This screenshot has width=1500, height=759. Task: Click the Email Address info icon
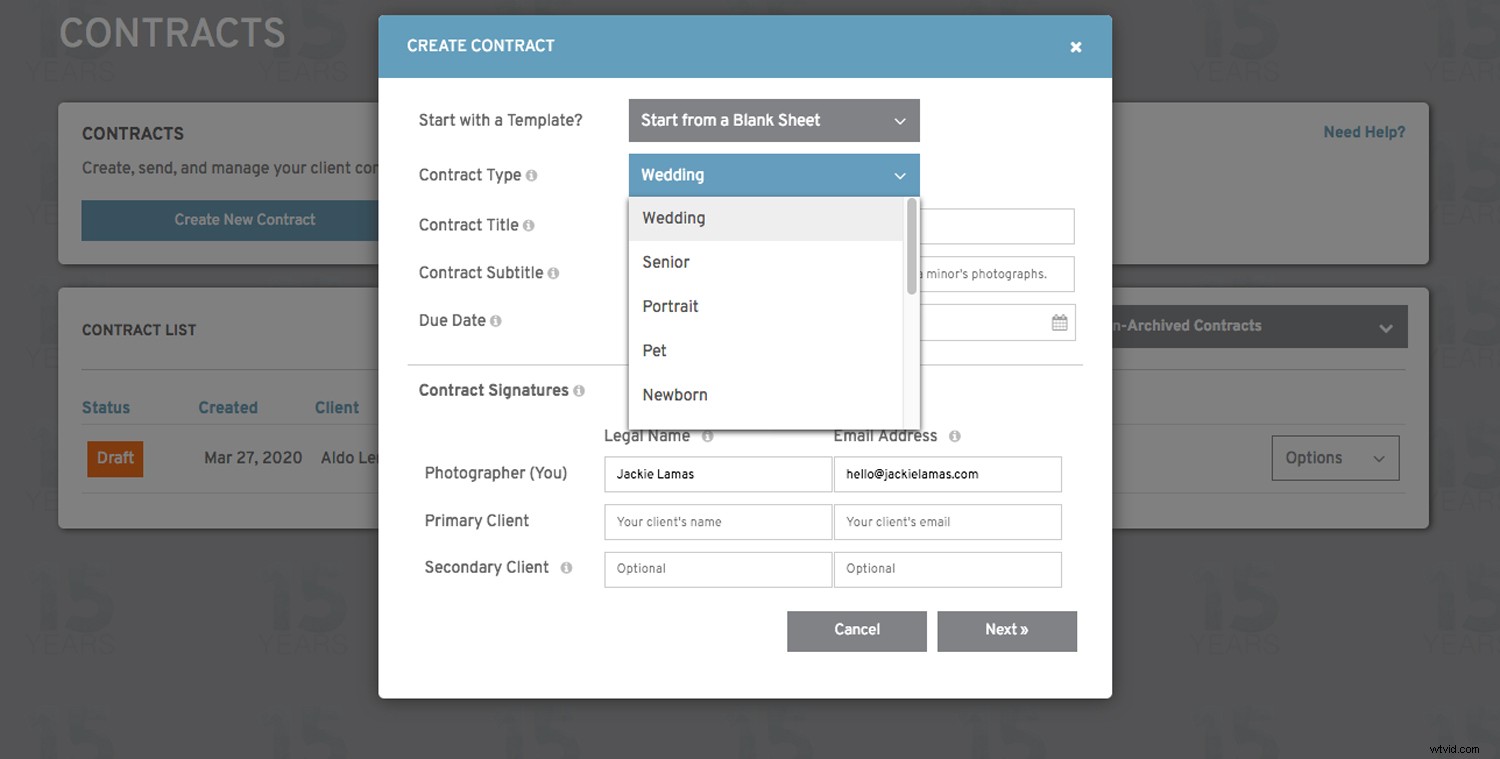[x=953, y=437]
